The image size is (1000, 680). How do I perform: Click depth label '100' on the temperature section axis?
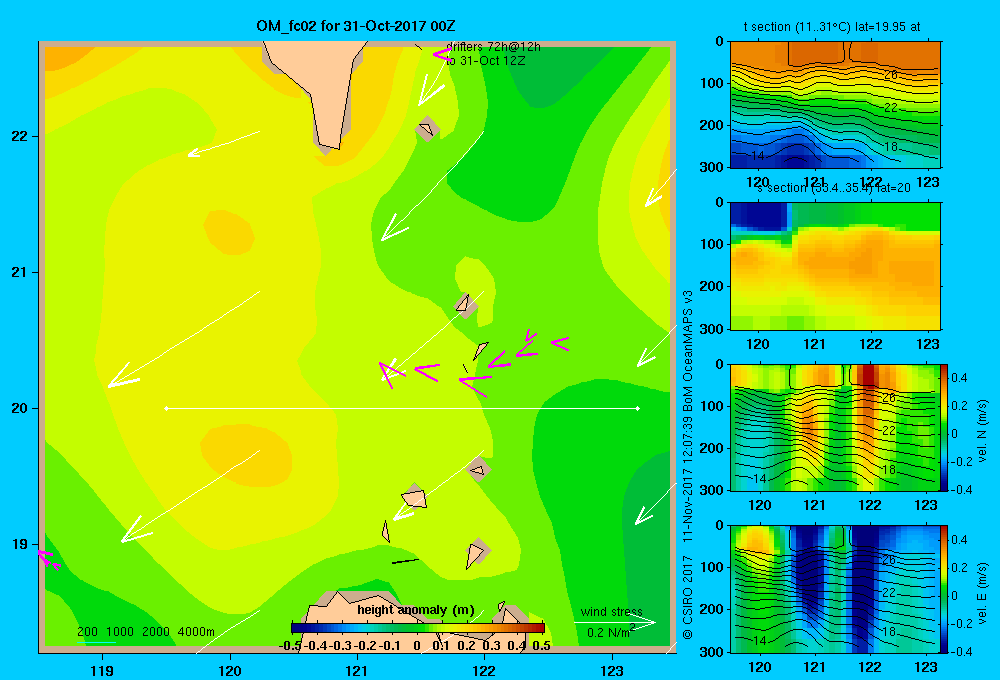tap(713, 83)
